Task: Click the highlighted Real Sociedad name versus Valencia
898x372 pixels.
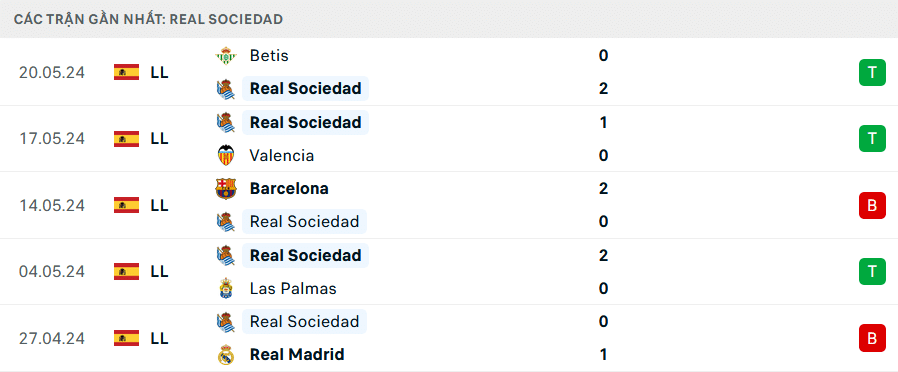Action: [x=306, y=122]
